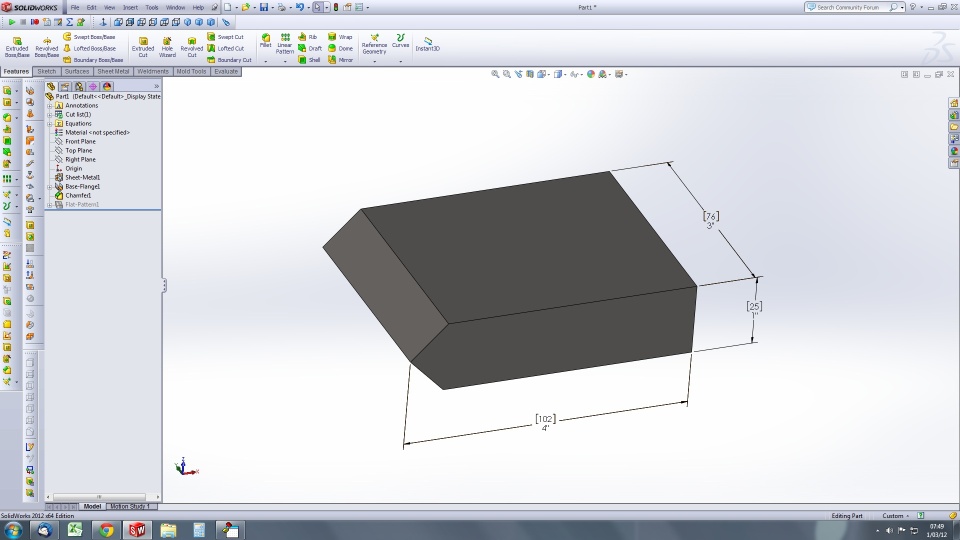The height and width of the screenshot is (540, 960).
Task: Click the Zoom to Fit icon
Action: [x=495, y=74]
